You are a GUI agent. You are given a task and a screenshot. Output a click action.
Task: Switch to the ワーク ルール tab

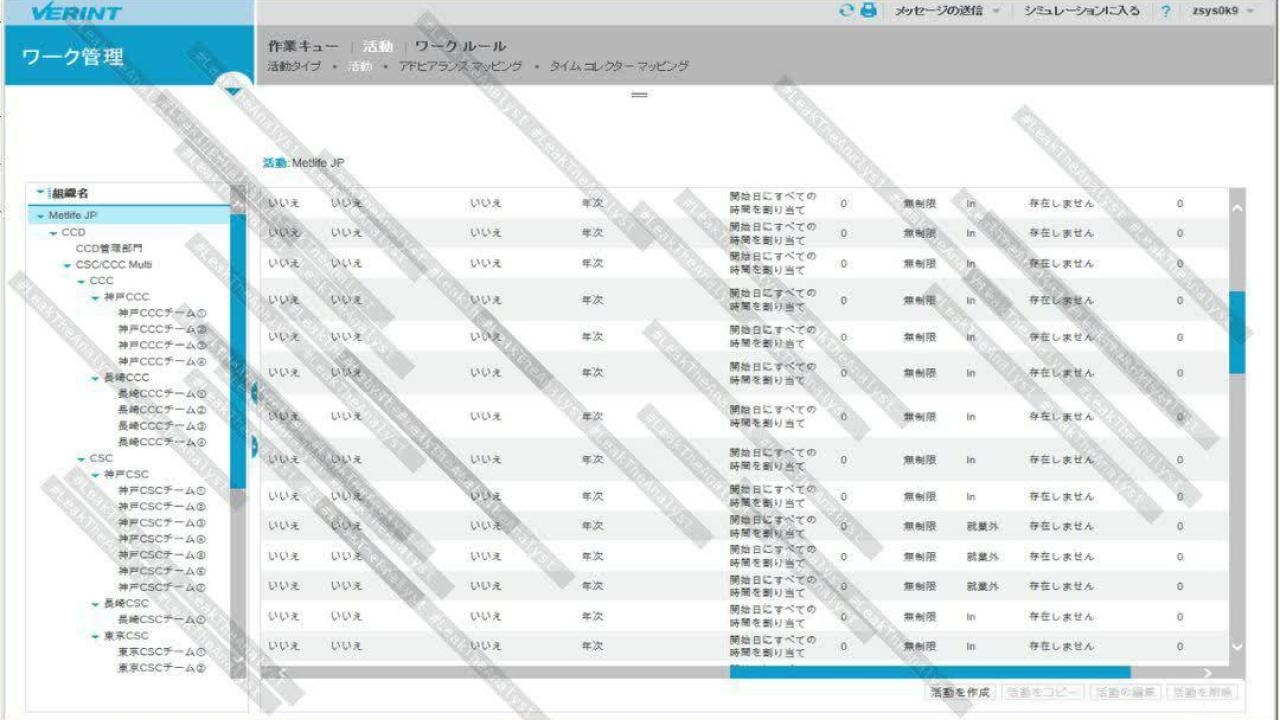pos(460,46)
